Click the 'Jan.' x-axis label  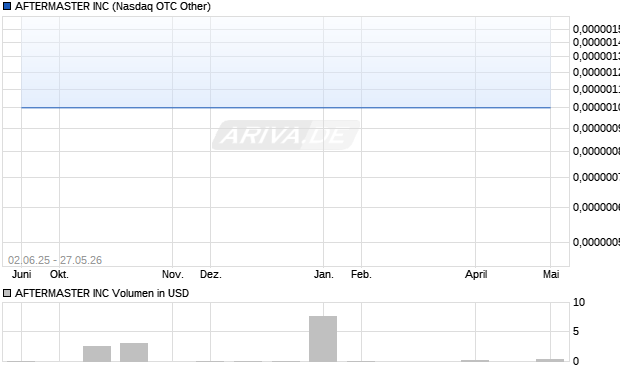click(323, 274)
